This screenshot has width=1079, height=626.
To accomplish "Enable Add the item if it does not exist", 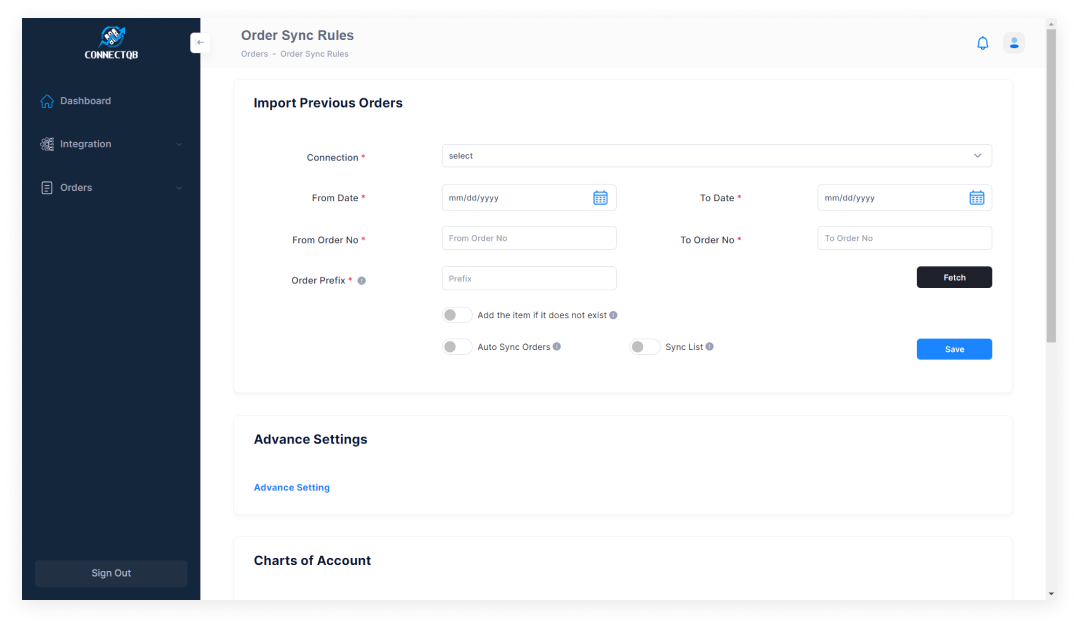I will point(457,315).
